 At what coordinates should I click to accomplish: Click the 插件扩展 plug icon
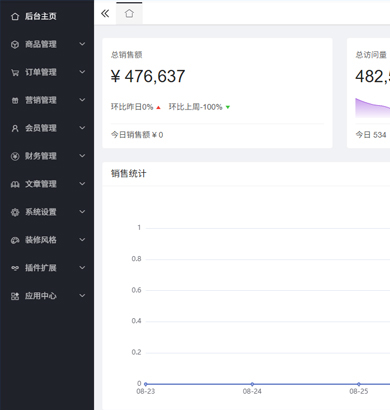click(x=15, y=268)
